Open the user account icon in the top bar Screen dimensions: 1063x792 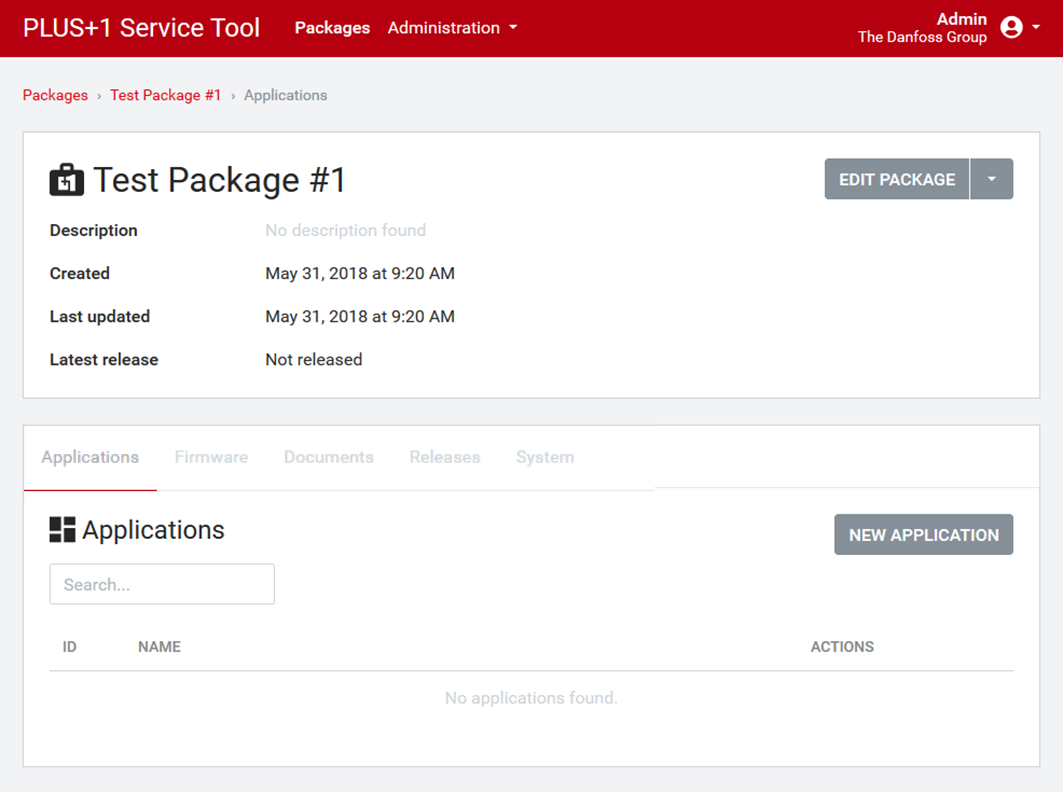click(1015, 27)
